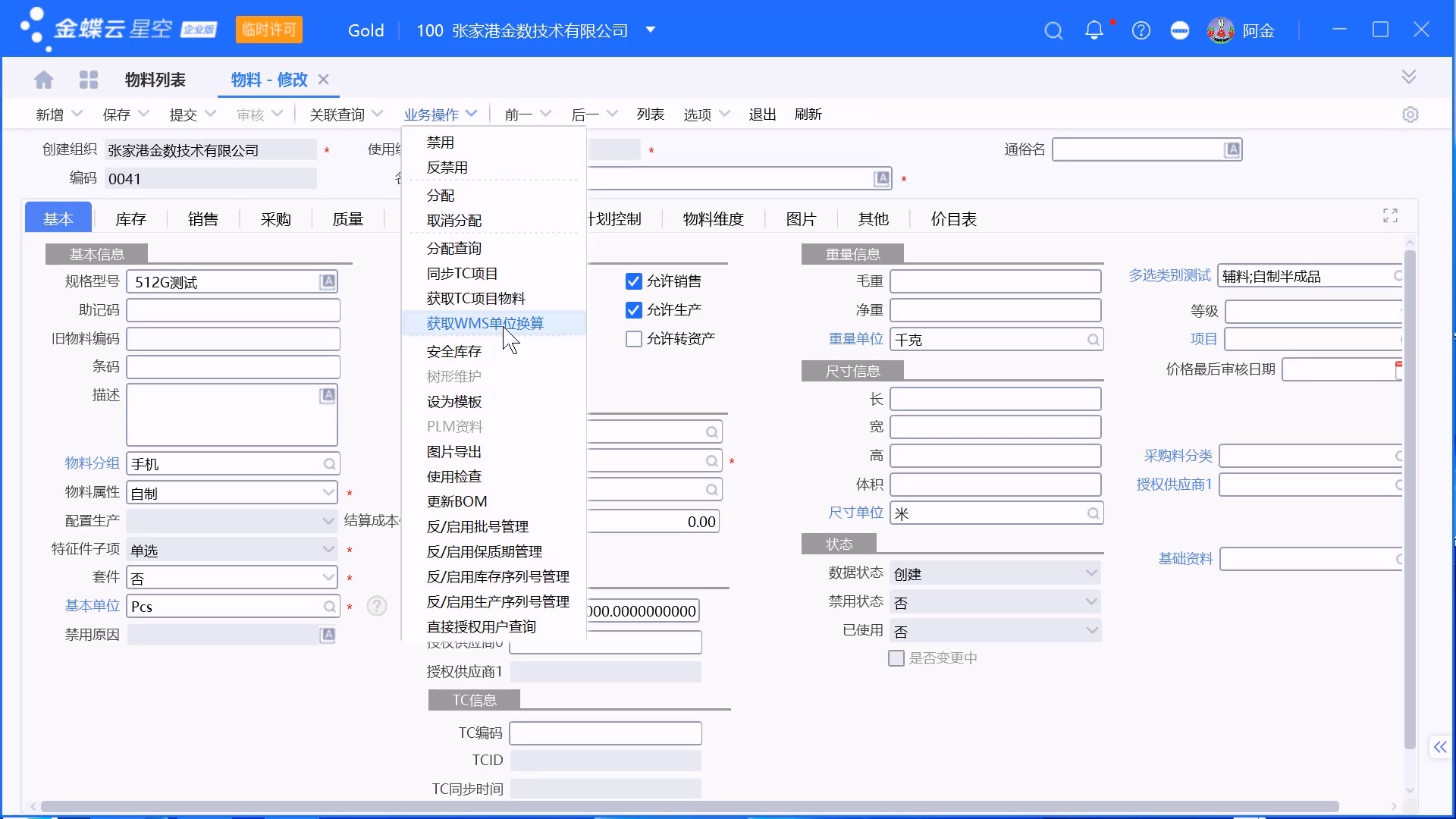1456x819 pixels.
Task: Open user avatar for 阿金
Action: (1221, 30)
